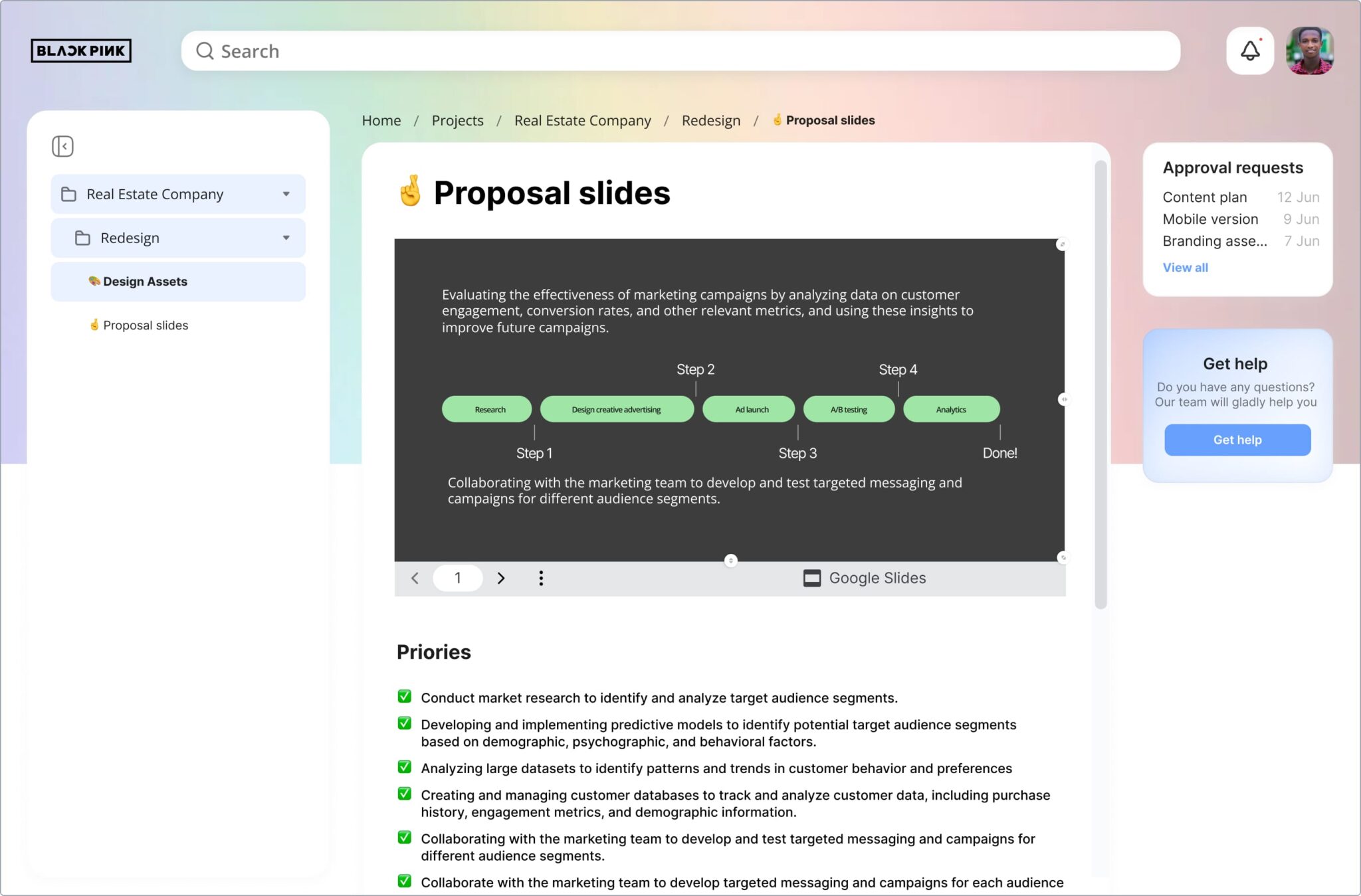Click the 12 Jun date

[1298, 197]
